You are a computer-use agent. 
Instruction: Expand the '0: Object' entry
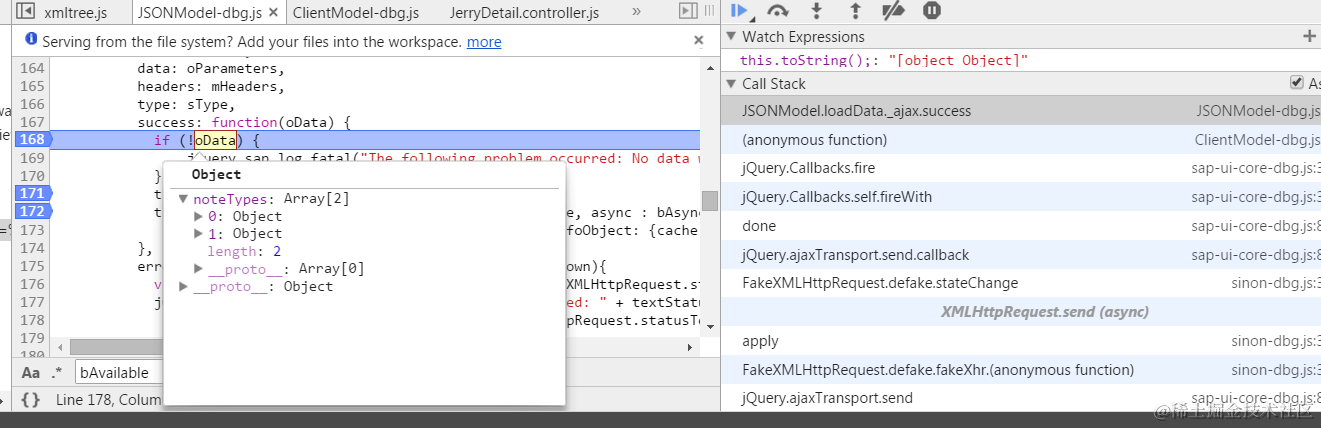pos(198,216)
